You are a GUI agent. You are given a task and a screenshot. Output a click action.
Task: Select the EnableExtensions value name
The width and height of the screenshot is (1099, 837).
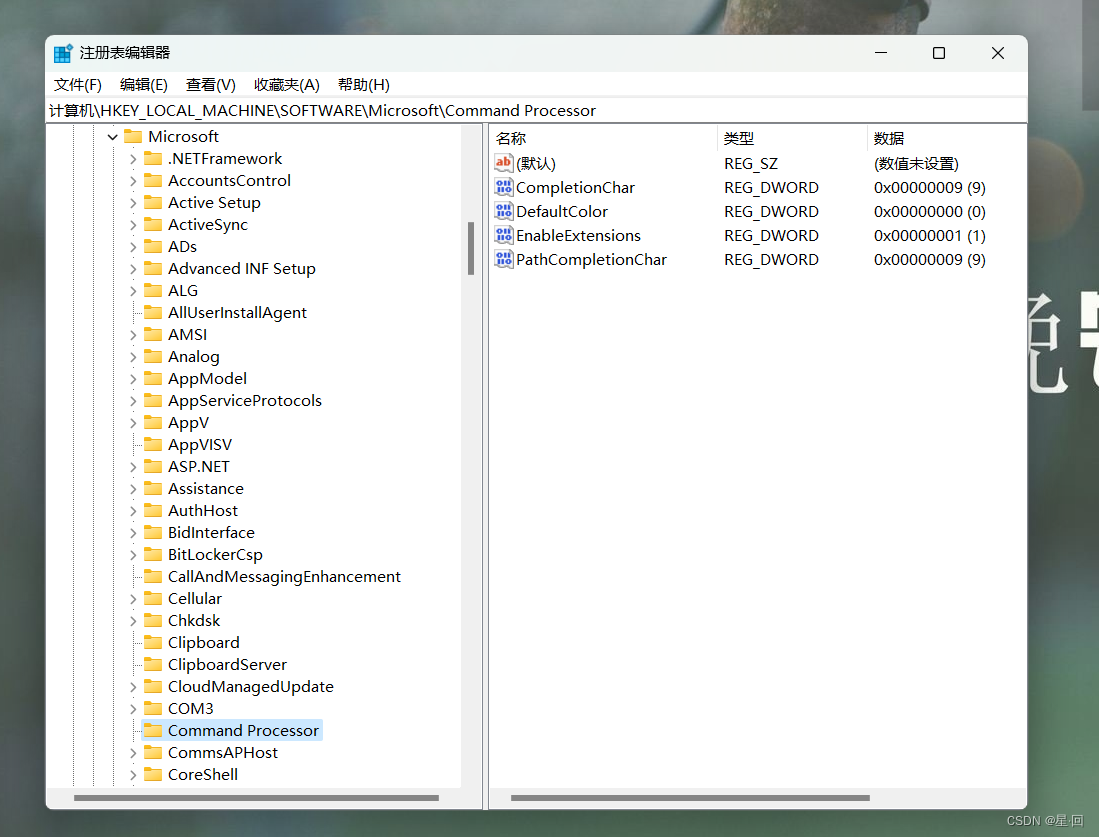[x=578, y=235]
